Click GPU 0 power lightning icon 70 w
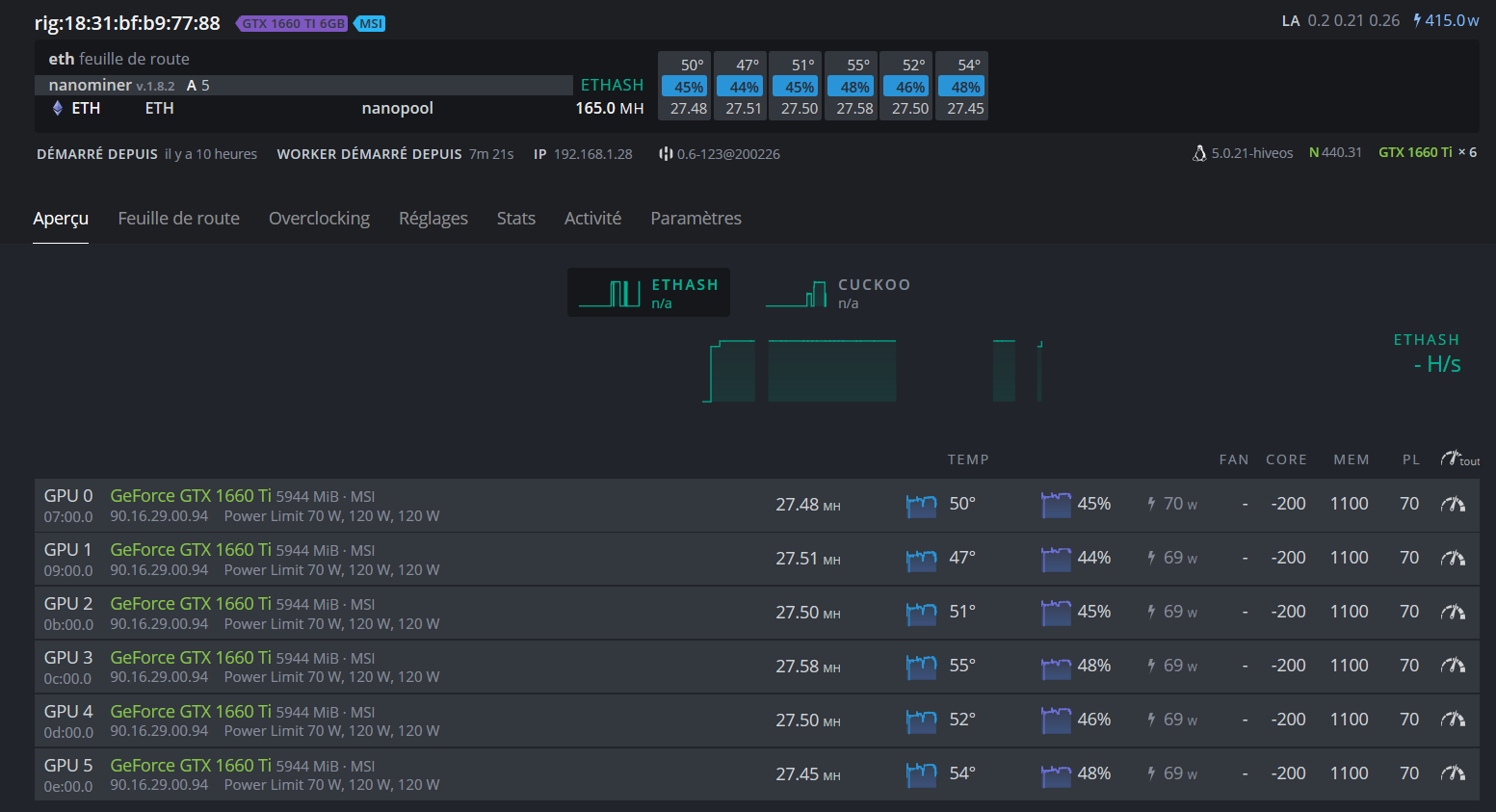This screenshot has height=812, width=1496. coord(1151,504)
